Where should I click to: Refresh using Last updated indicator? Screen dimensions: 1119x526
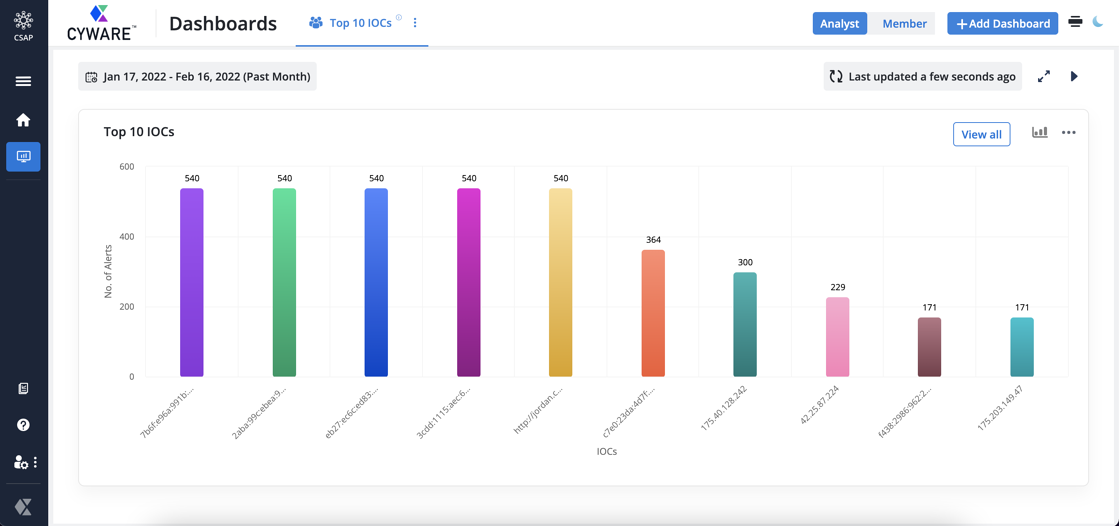pos(922,76)
